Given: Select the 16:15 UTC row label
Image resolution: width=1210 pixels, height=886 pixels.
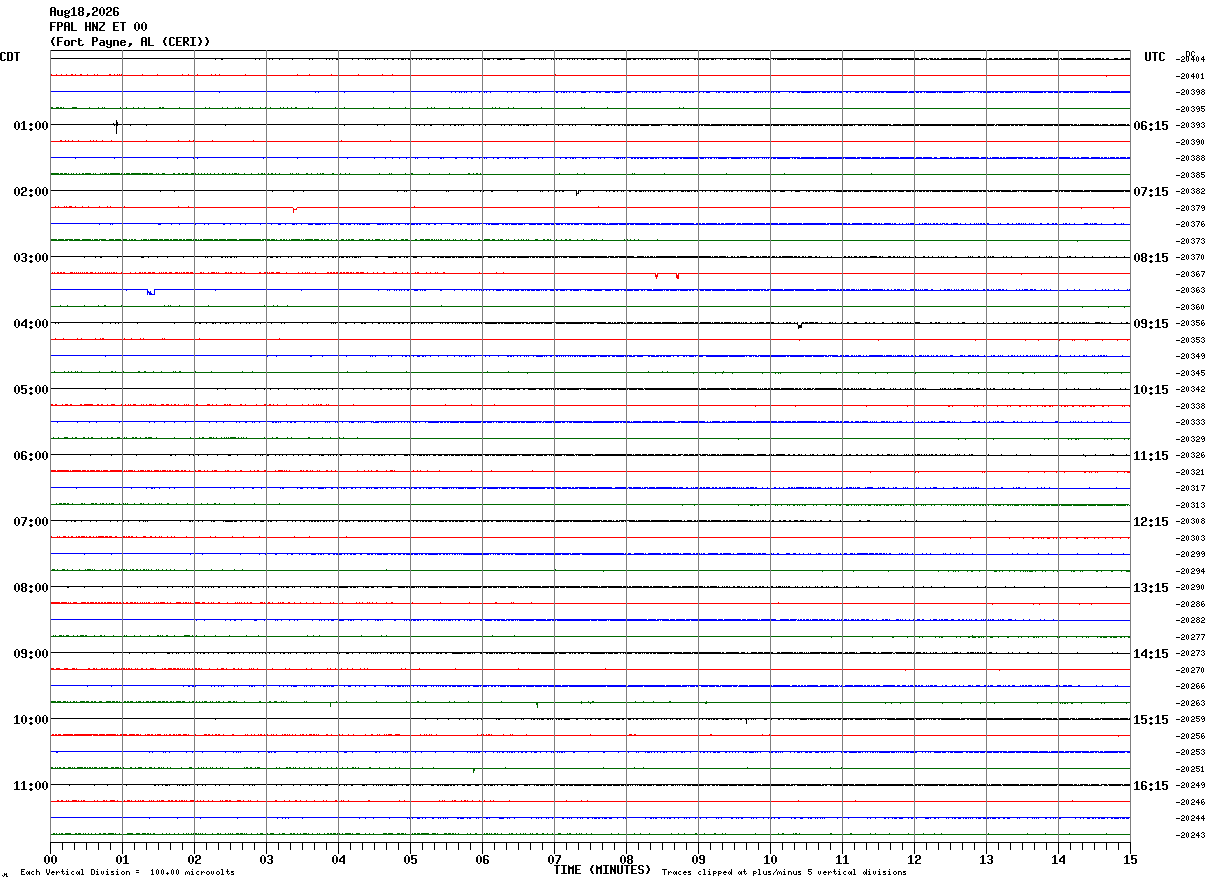Looking at the screenshot, I should 1150,785.
